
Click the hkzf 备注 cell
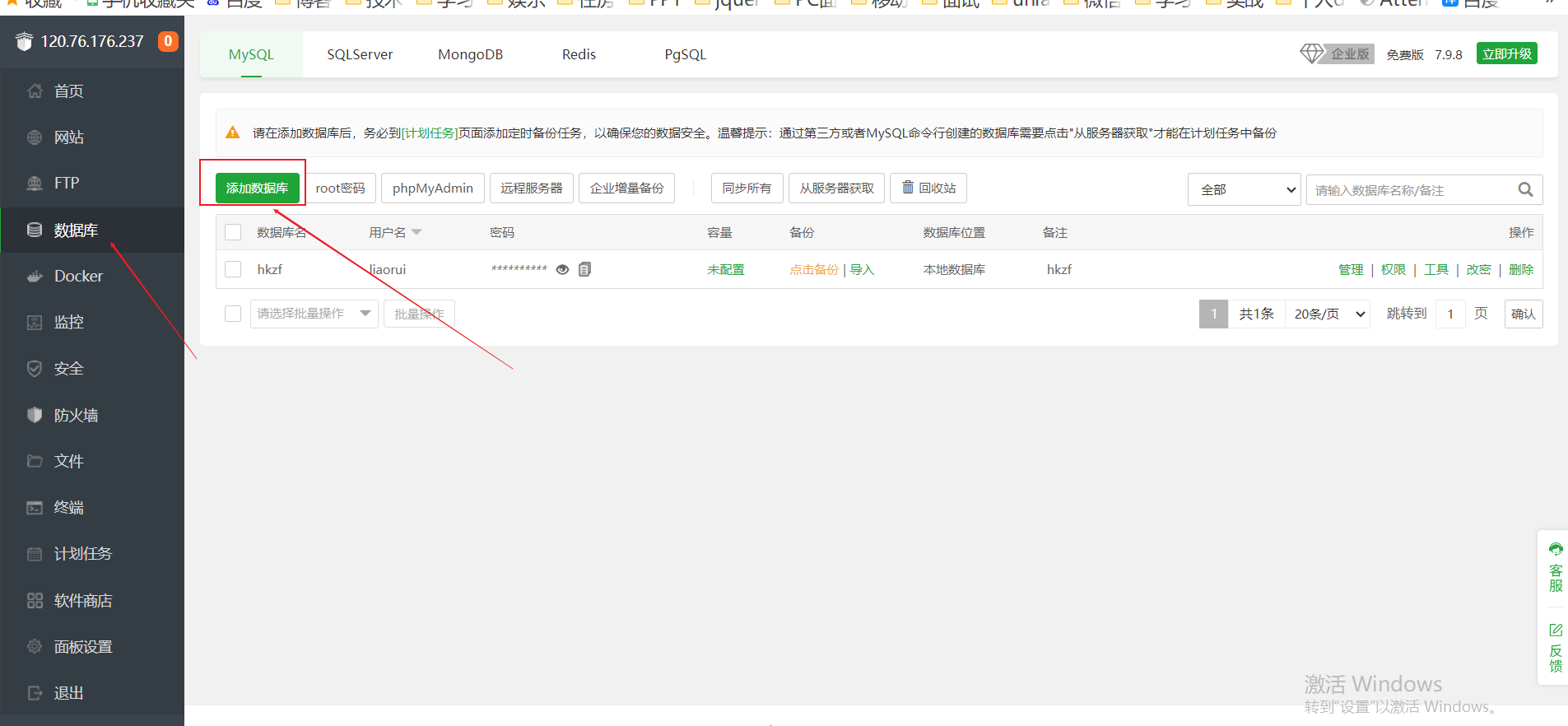[x=1059, y=269]
